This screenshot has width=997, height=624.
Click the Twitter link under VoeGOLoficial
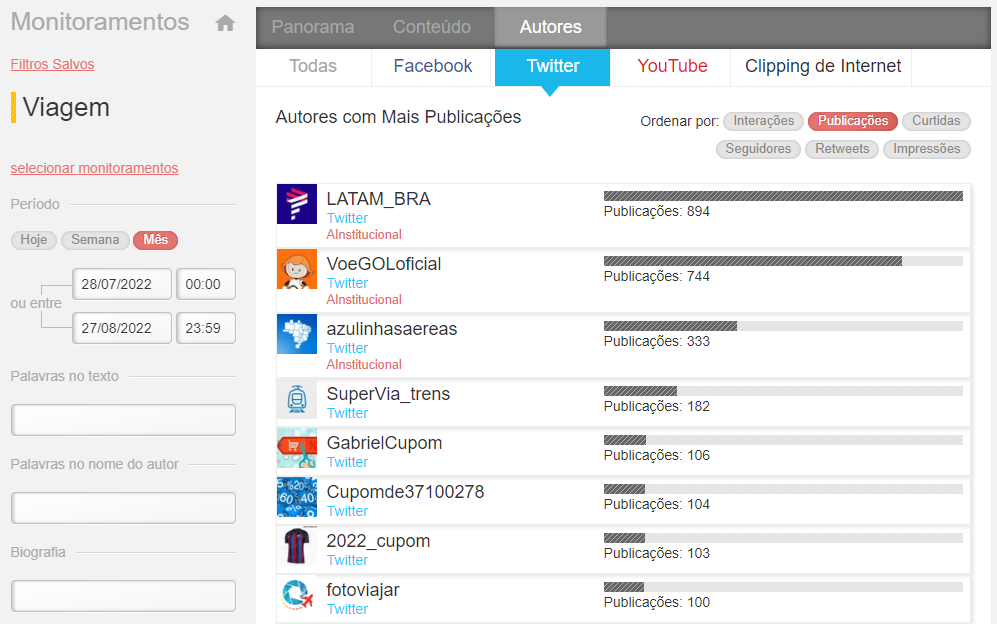click(x=347, y=283)
